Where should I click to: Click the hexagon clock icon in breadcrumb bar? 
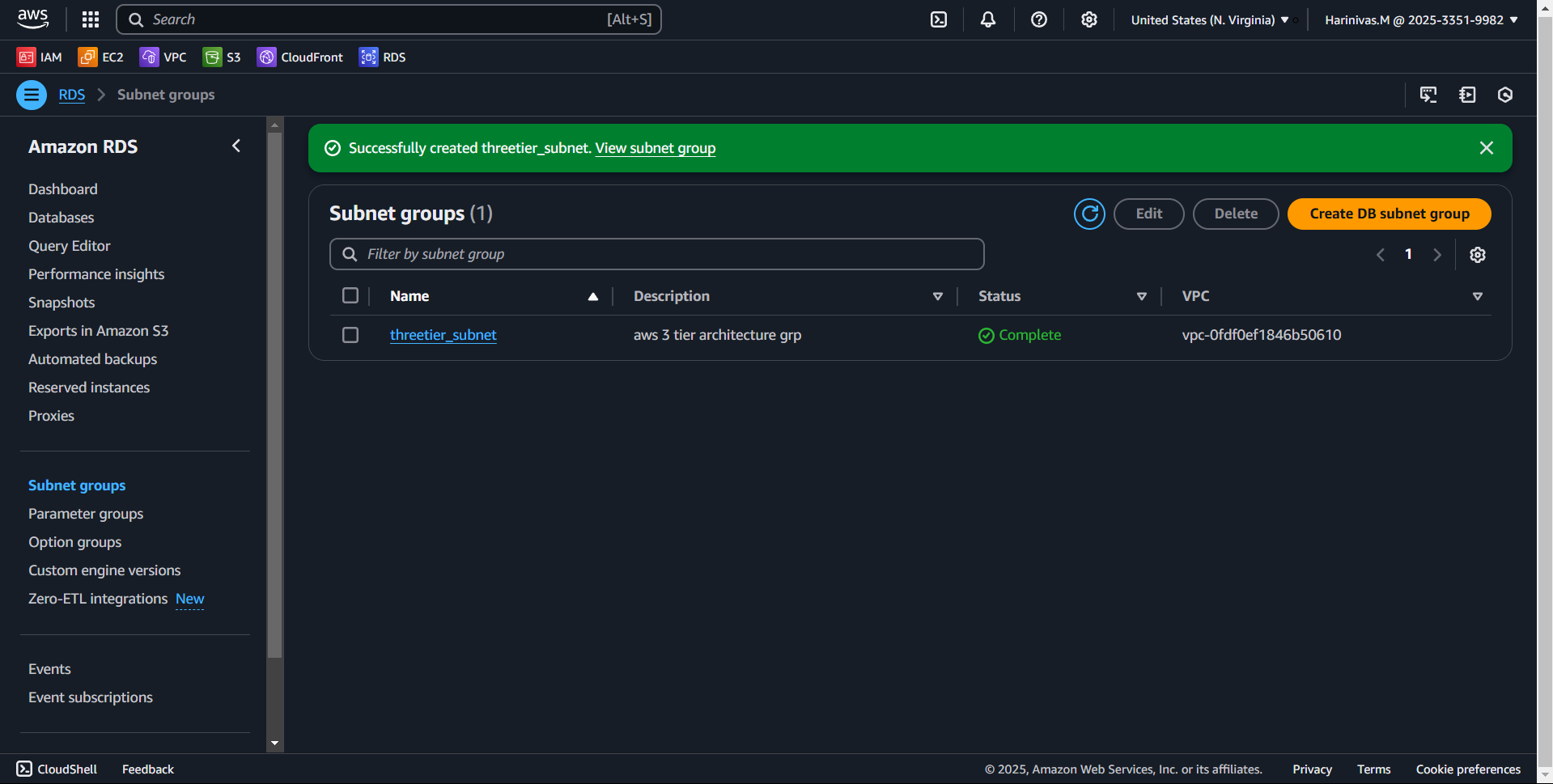1505,95
